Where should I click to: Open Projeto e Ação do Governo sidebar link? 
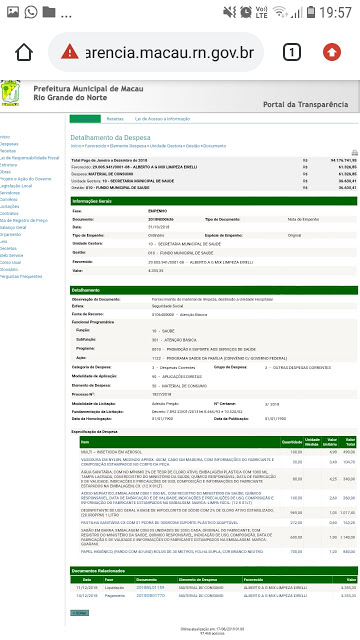click(x=26, y=179)
